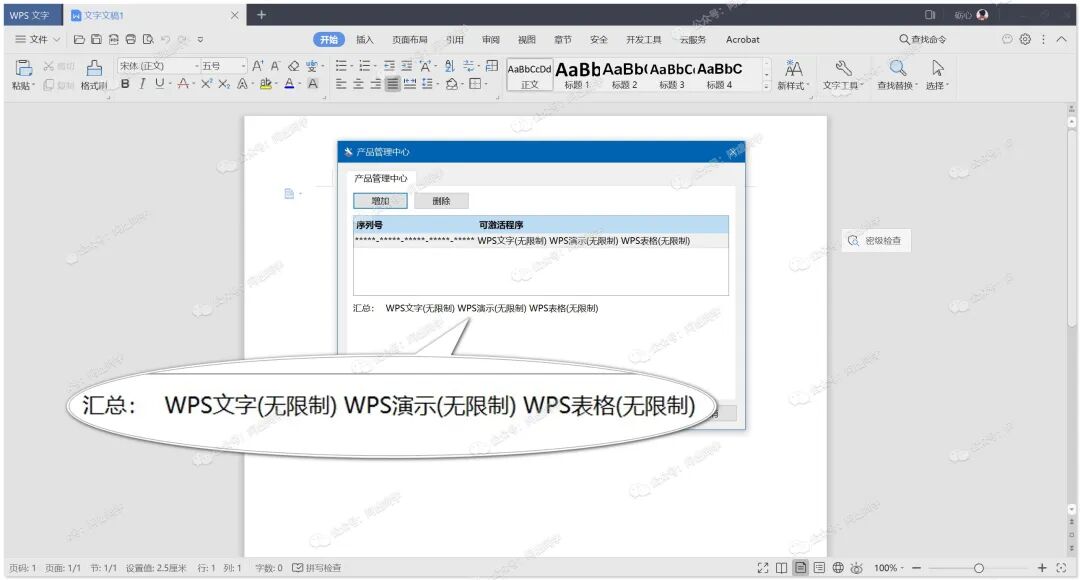Open file via the folder toolbar icon
1080x580 pixels.
coord(79,39)
